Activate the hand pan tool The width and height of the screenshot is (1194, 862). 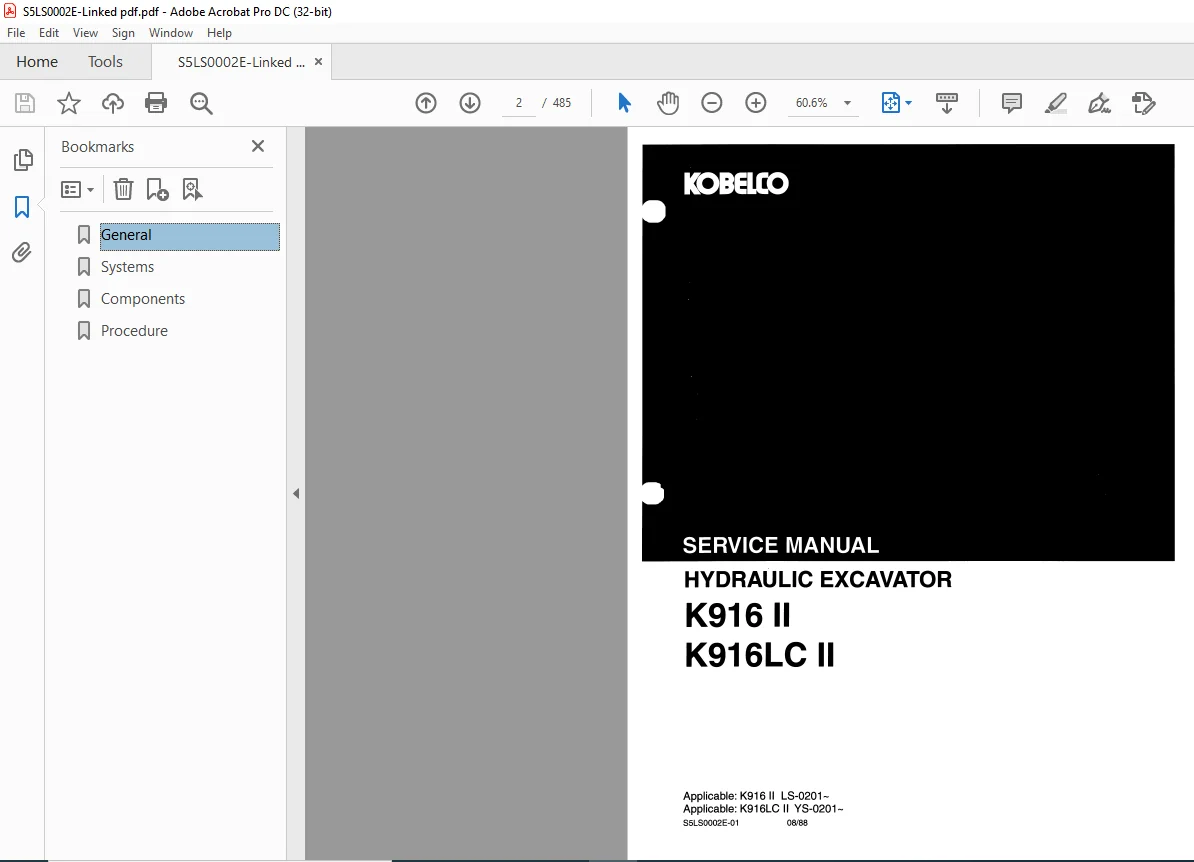[x=668, y=103]
